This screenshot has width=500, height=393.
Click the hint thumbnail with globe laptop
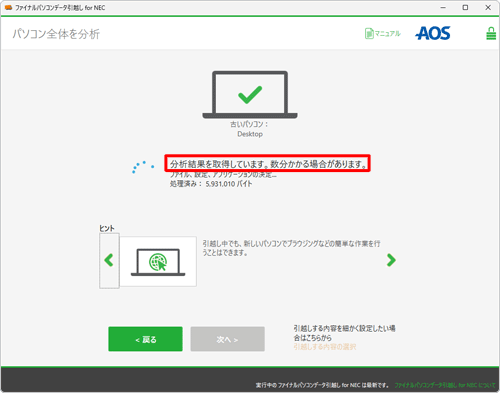point(158,262)
